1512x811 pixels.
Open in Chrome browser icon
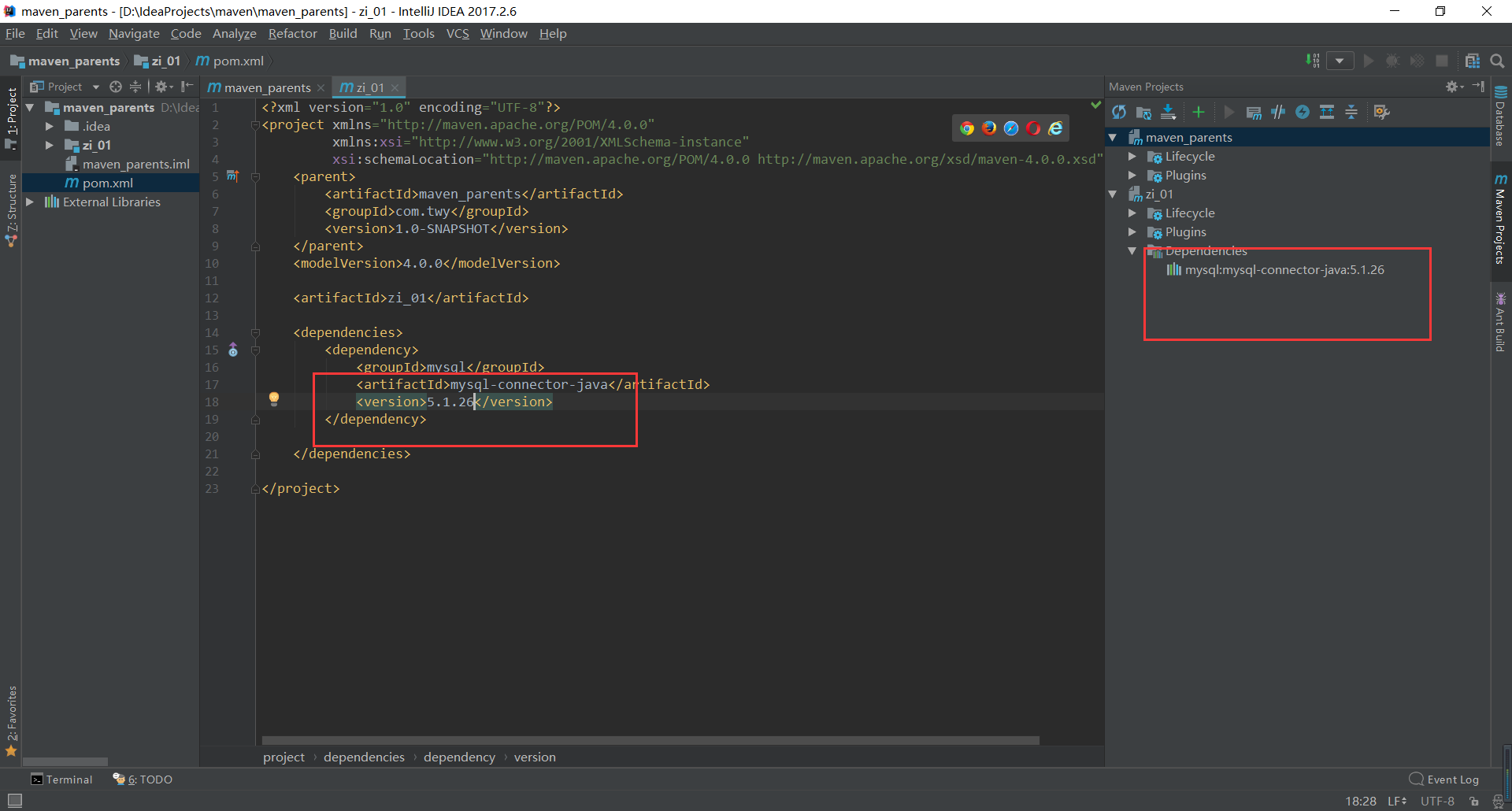(967, 128)
